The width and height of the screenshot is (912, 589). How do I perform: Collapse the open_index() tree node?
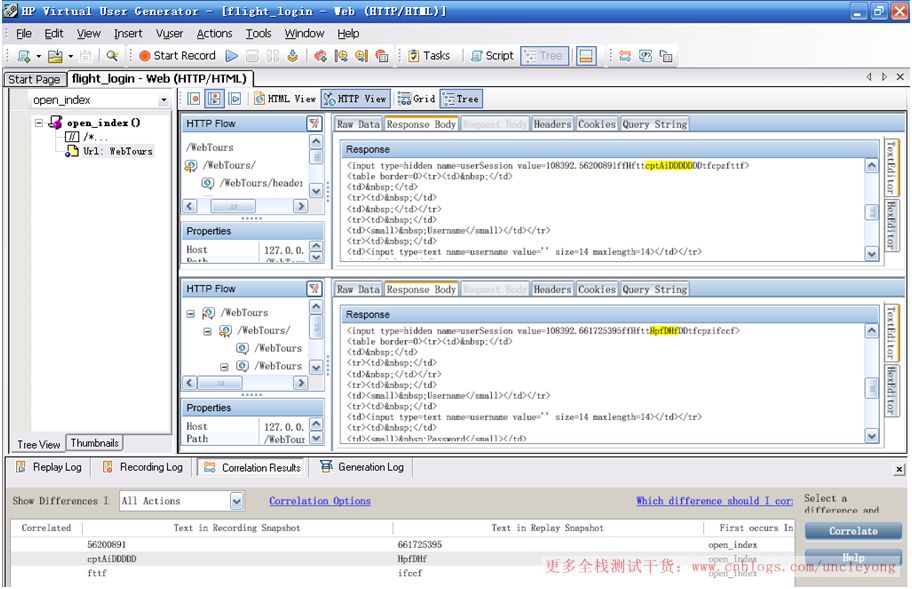(x=38, y=123)
